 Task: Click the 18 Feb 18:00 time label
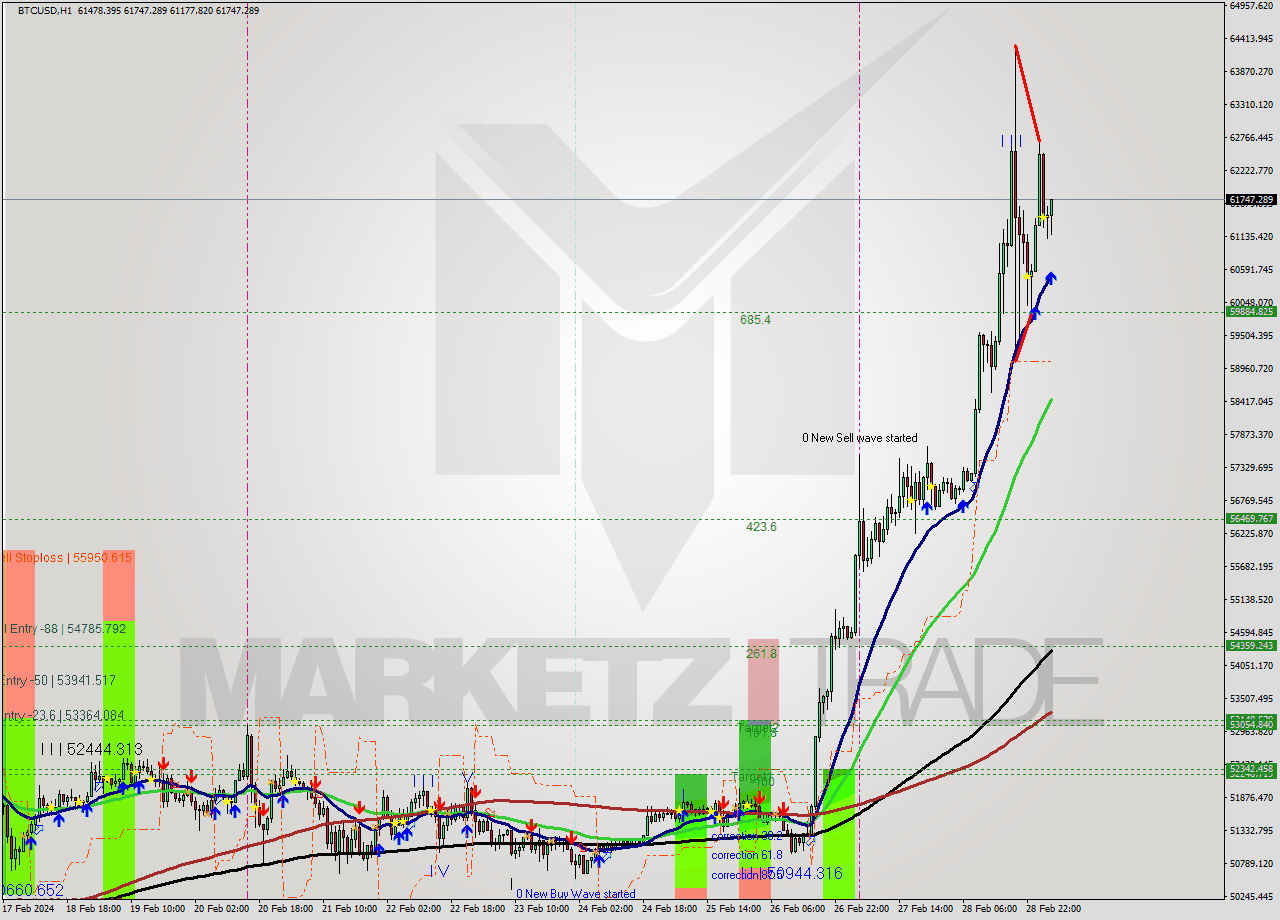[x=93, y=909]
